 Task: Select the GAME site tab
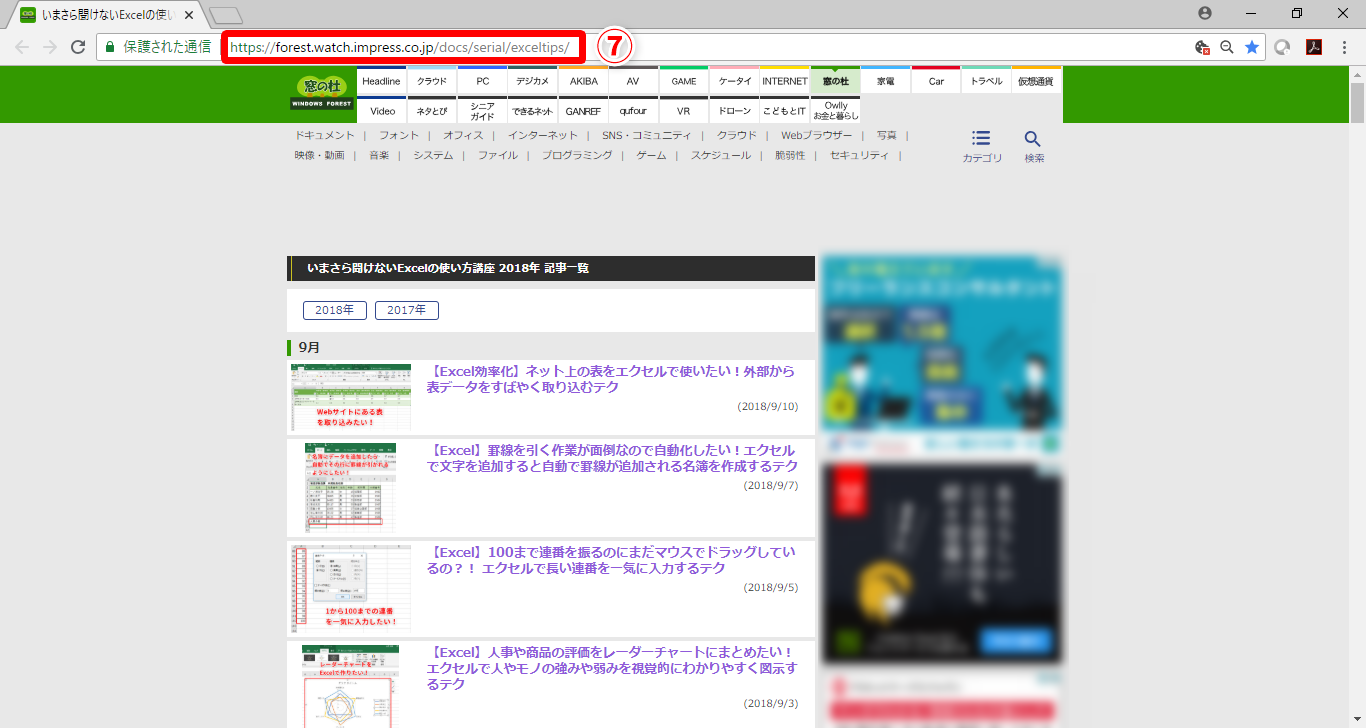coord(684,81)
